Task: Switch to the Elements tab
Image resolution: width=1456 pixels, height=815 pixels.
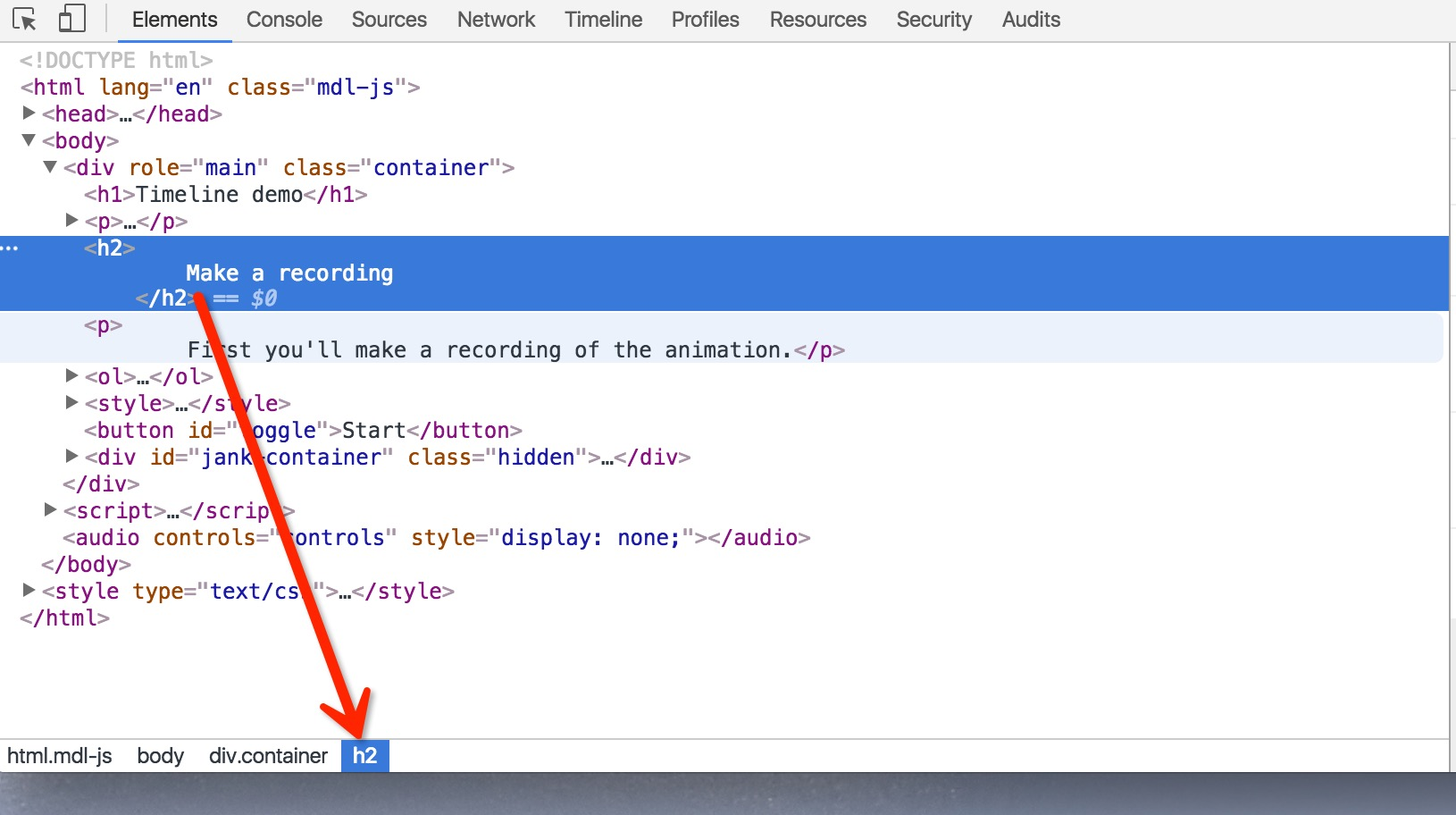Action: tap(174, 20)
